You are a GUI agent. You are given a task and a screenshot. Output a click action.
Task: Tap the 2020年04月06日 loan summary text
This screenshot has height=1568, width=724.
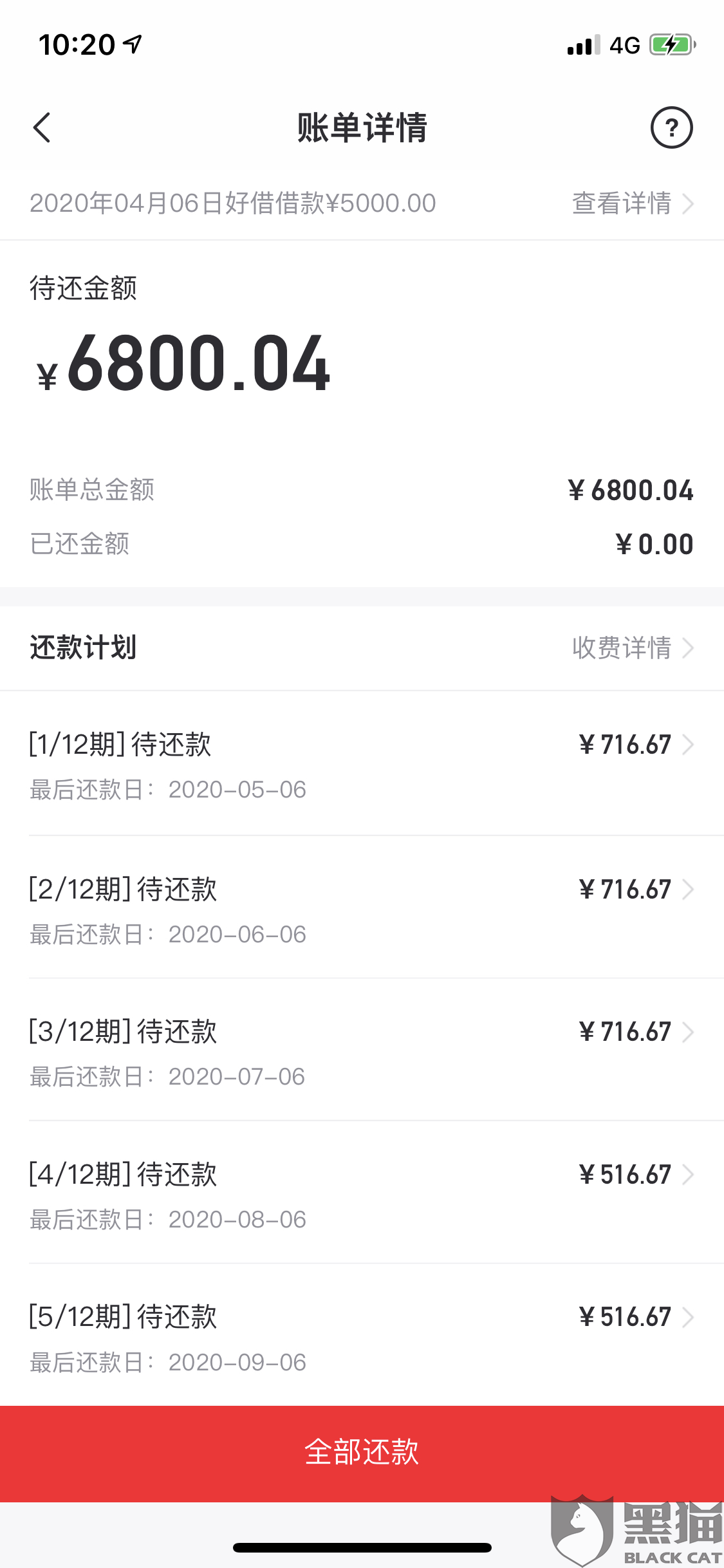tap(232, 203)
